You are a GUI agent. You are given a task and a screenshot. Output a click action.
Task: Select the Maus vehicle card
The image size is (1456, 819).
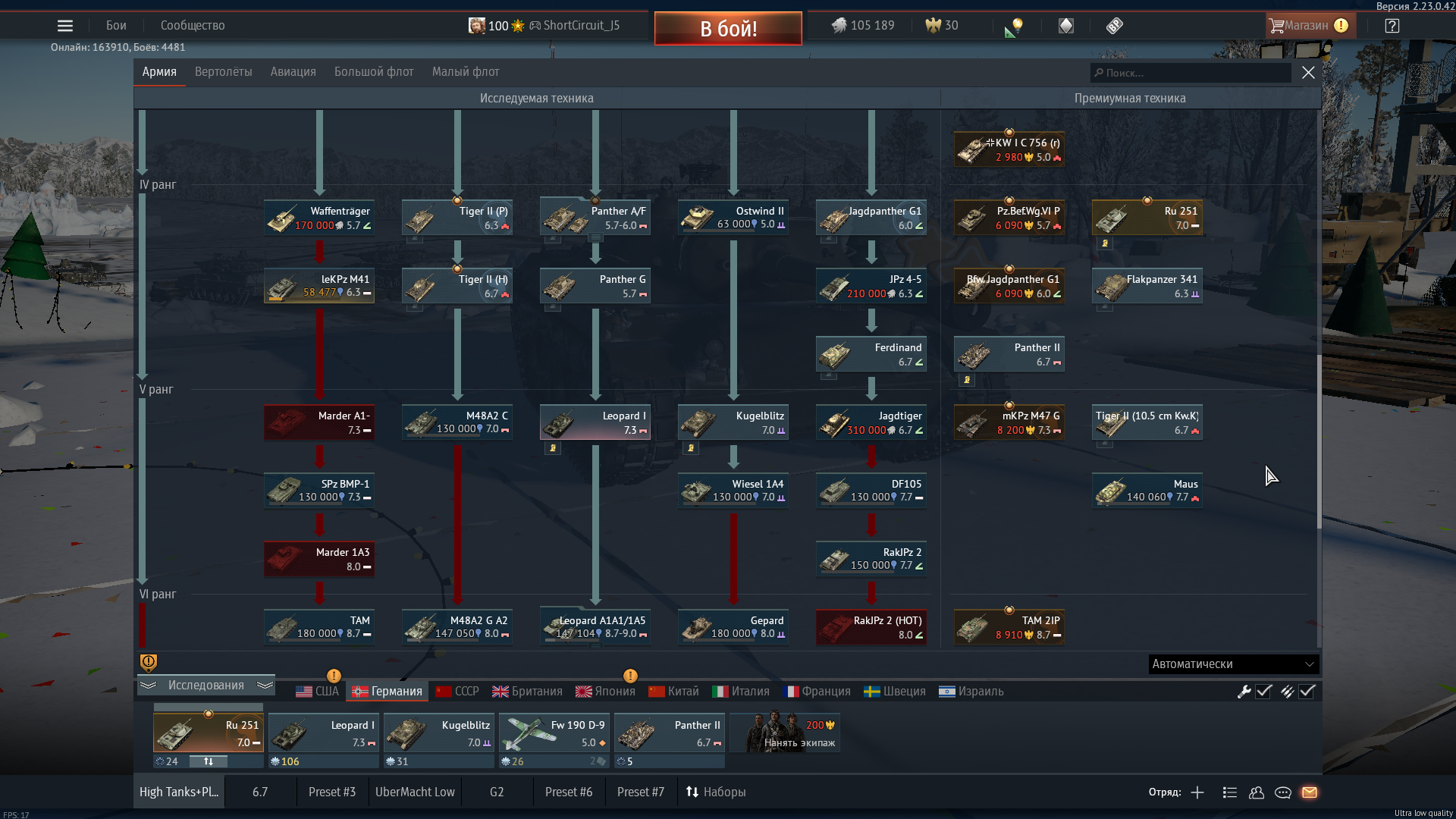1147,491
